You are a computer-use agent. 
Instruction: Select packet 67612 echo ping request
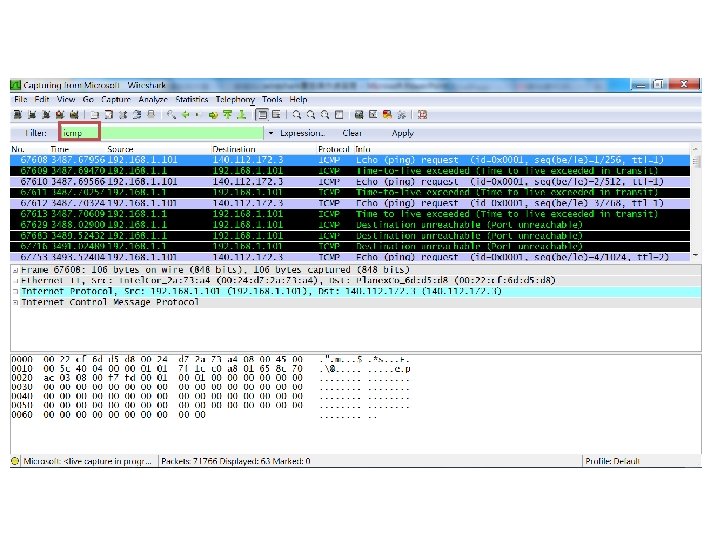(x=350, y=203)
